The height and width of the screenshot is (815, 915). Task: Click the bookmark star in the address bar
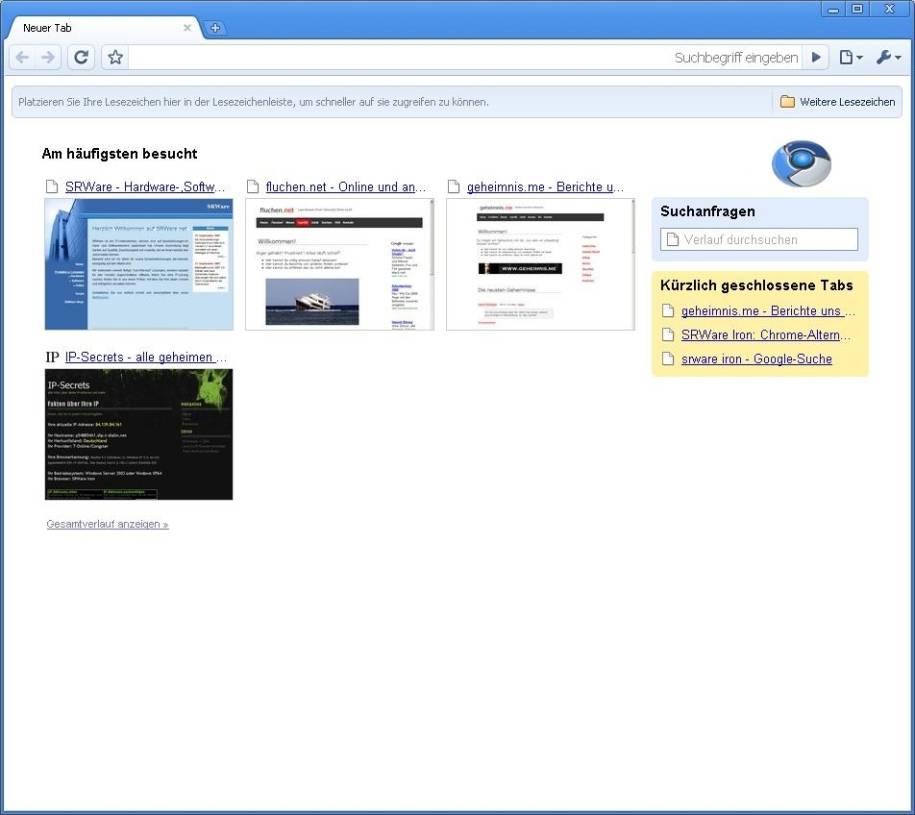coord(114,57)
